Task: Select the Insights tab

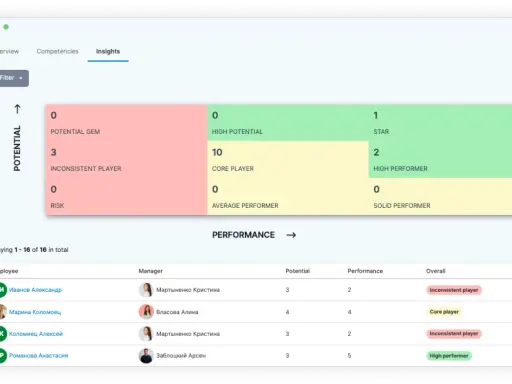Action: pos(108,51)
